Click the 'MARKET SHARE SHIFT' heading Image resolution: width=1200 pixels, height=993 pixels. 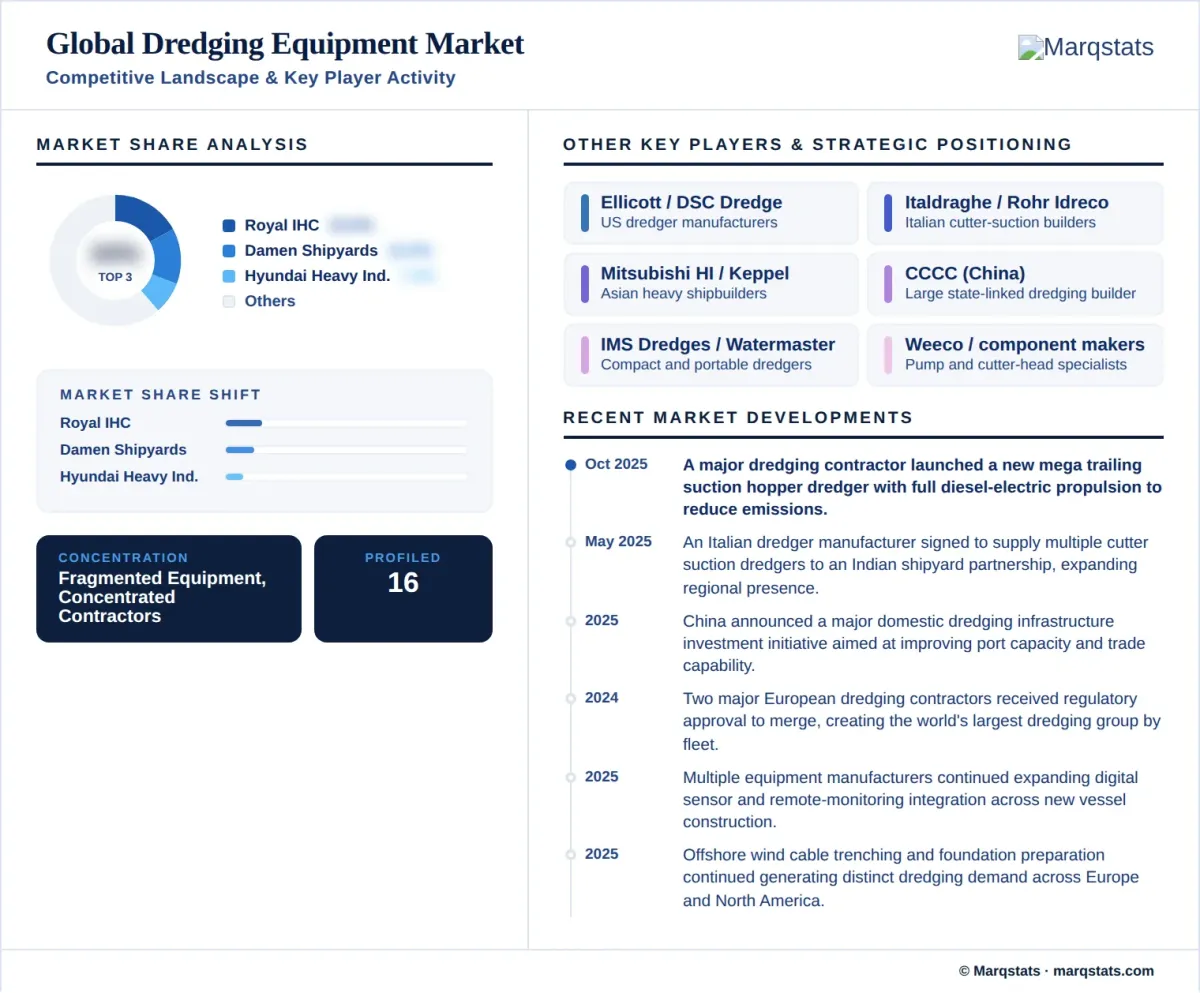click(160, 395)
